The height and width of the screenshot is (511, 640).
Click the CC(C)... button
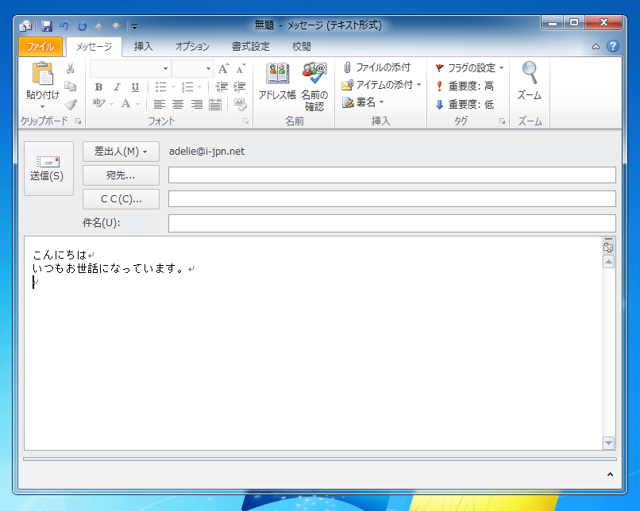point(121,199)
